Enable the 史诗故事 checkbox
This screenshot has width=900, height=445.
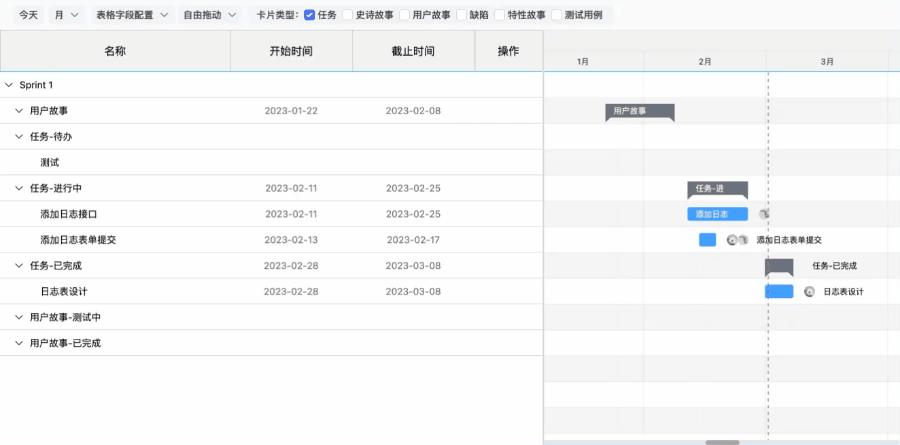[x=348, y=15]
